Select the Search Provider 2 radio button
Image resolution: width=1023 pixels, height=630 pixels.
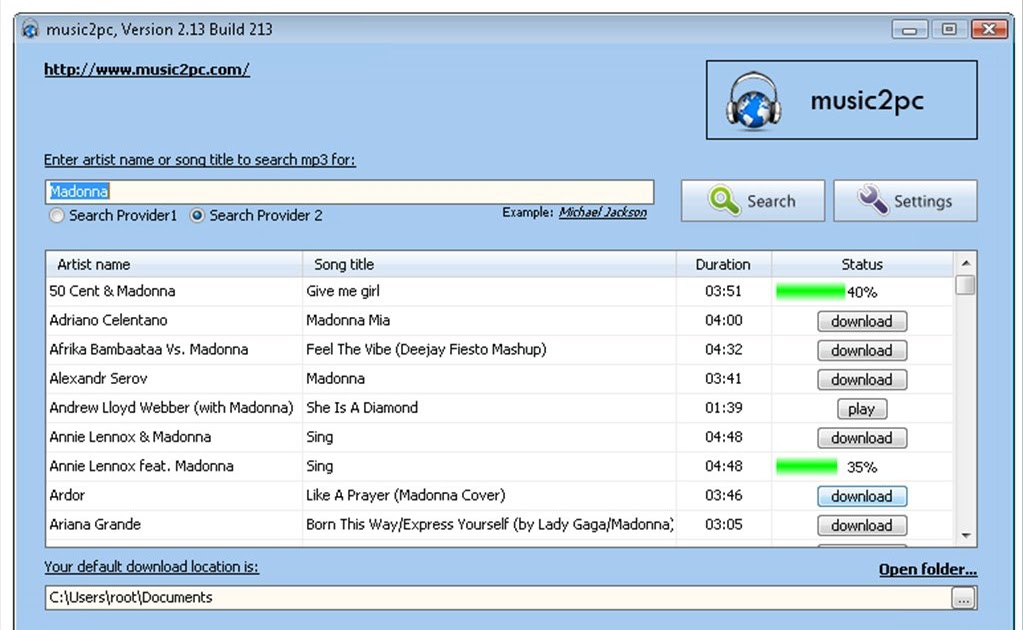(x=197, y=215)
